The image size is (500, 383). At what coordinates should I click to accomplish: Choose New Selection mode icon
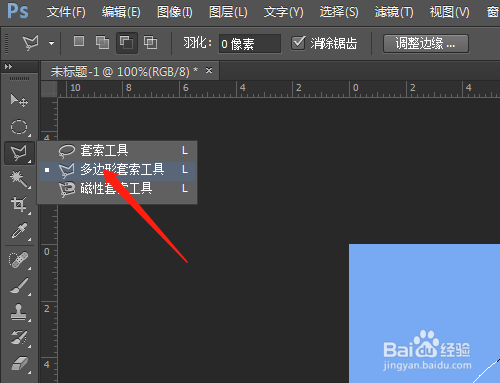pyautogui.click(x=79, y=42)
